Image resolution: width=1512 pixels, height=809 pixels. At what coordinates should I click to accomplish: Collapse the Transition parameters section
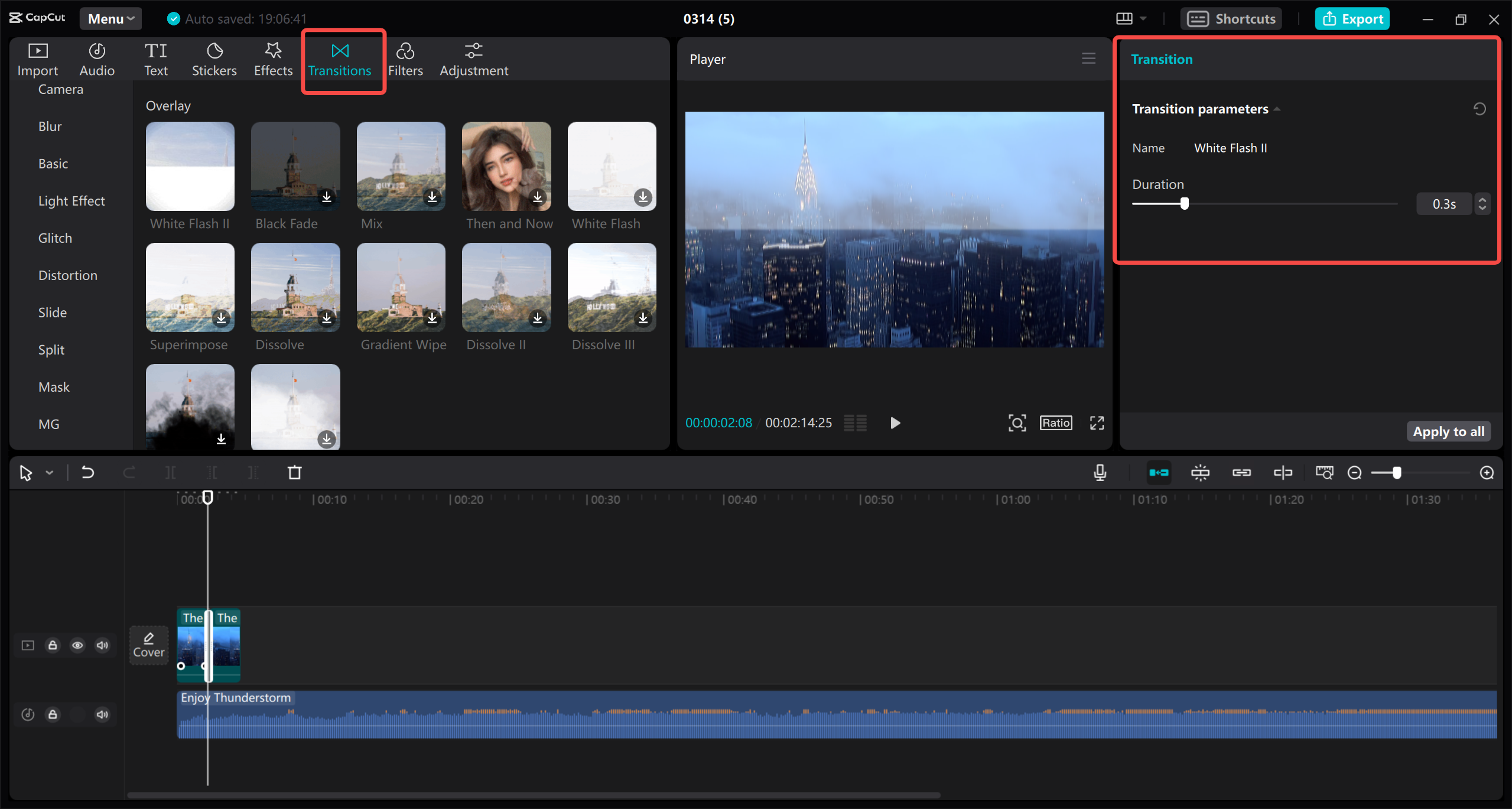1276,108
